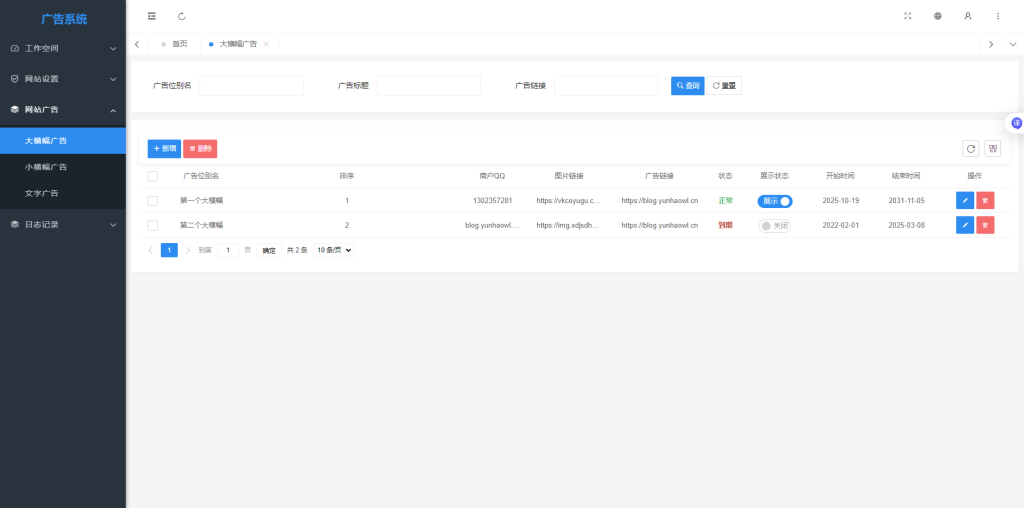Collapse the sidebar menu icon

tap(151, 16)
